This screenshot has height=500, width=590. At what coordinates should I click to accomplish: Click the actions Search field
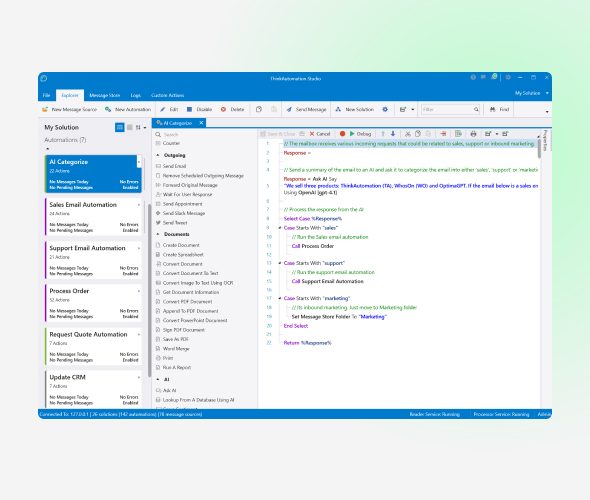coord(205,134)
